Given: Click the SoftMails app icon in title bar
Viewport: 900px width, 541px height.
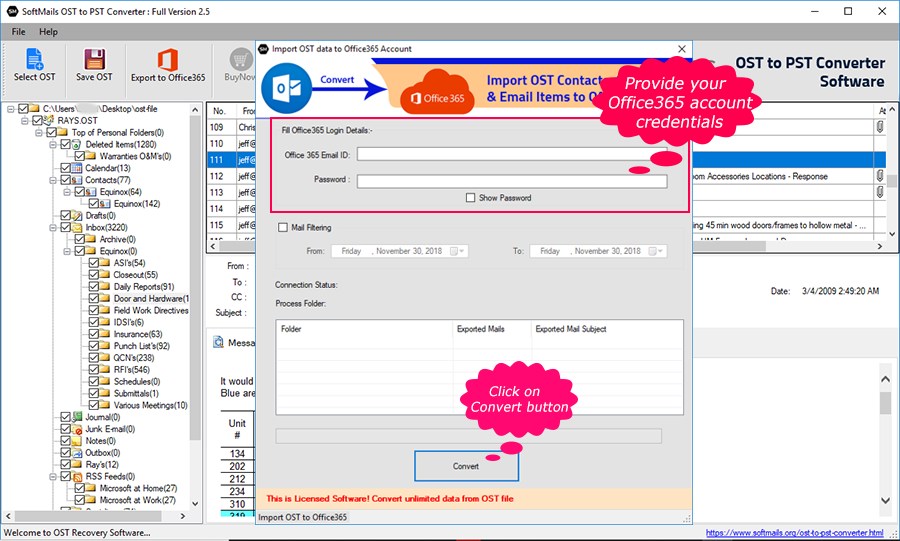Looking at the screenshot, I should pos(12,11).
